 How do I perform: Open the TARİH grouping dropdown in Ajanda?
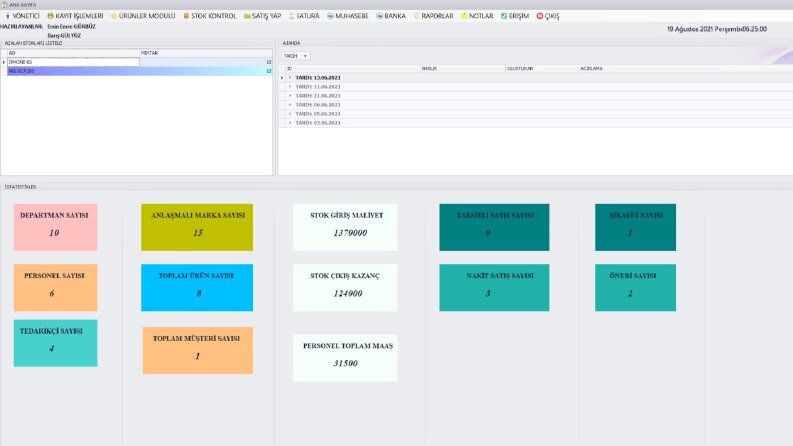tap(296, 56)
